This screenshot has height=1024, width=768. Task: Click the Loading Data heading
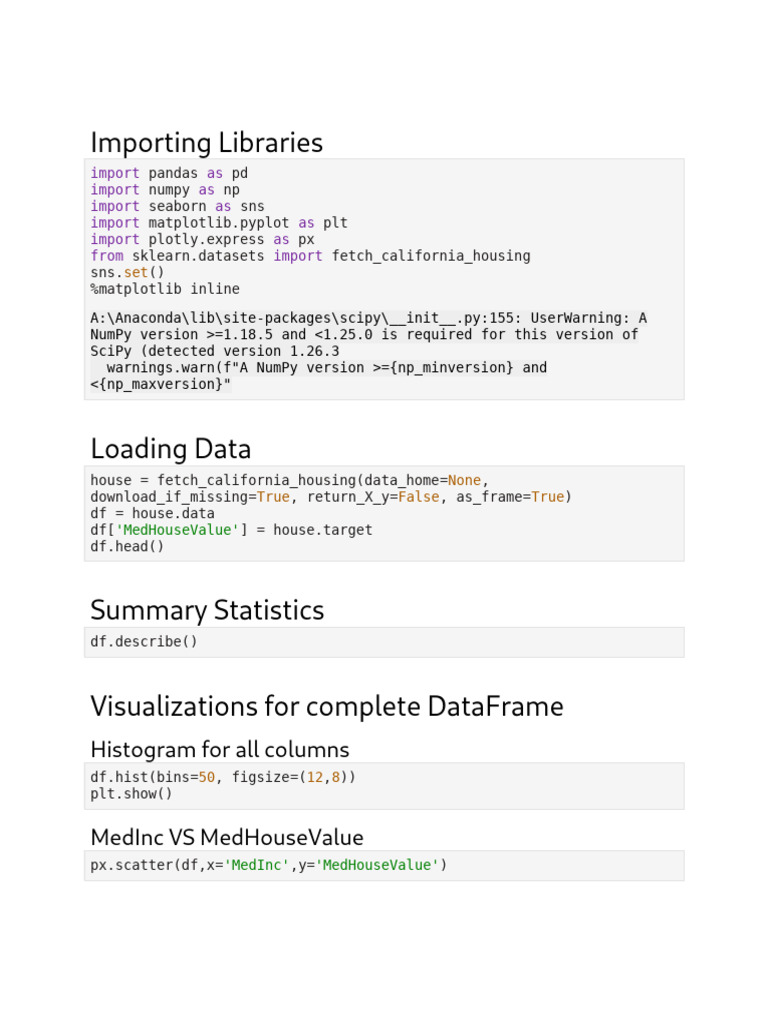(170, 449)
